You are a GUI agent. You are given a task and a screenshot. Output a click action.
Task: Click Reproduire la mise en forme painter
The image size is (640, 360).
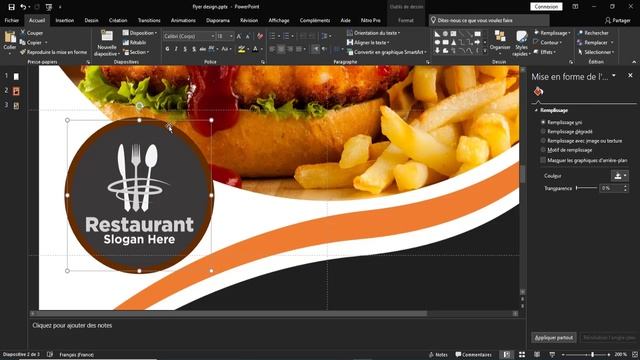point(53,52)
